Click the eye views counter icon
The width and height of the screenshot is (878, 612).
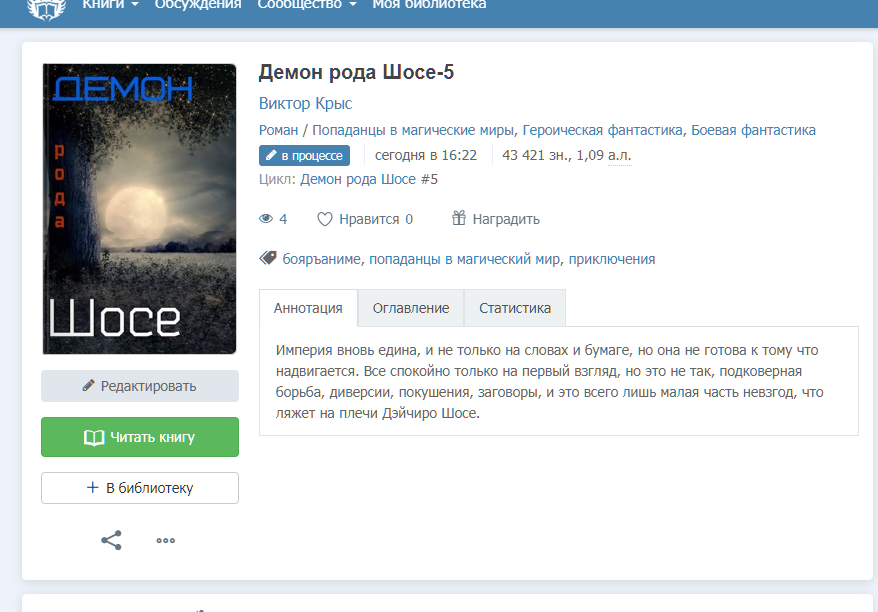[266, 219]
